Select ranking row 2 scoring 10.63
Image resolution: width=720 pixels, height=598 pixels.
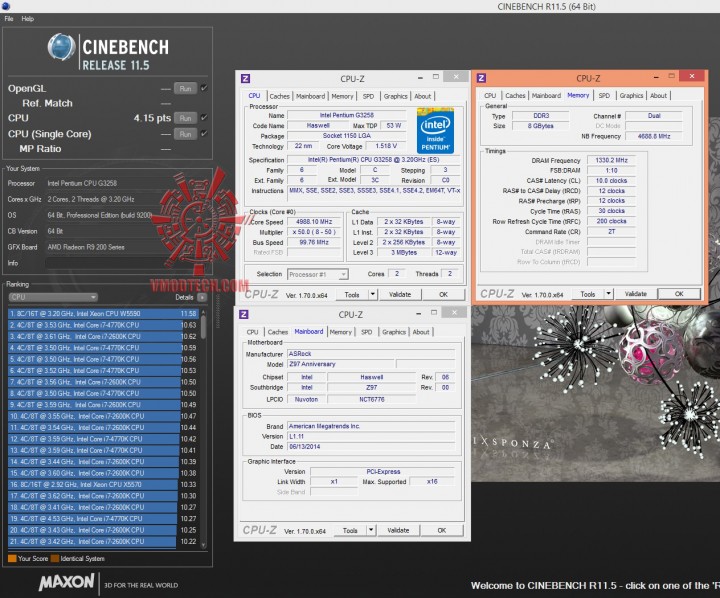(x=103, y=325)
